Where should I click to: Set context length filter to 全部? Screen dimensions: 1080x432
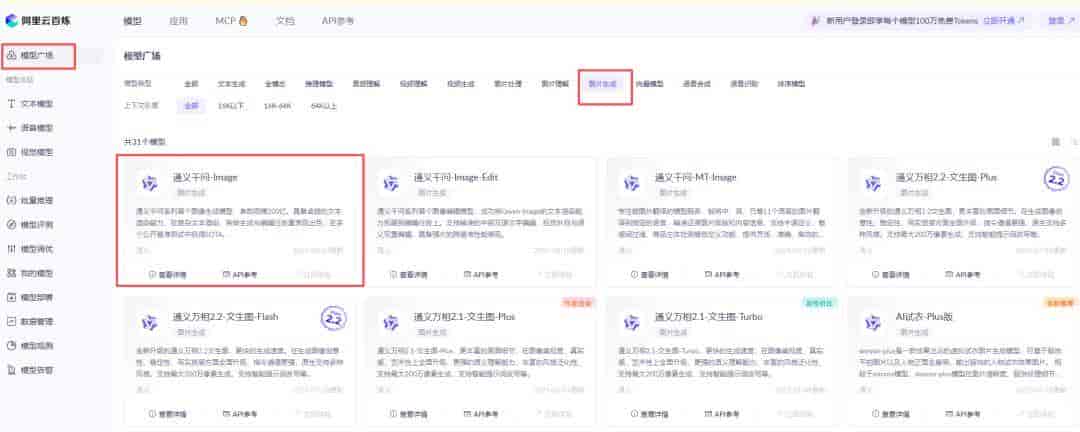click(x=191, y=106)
